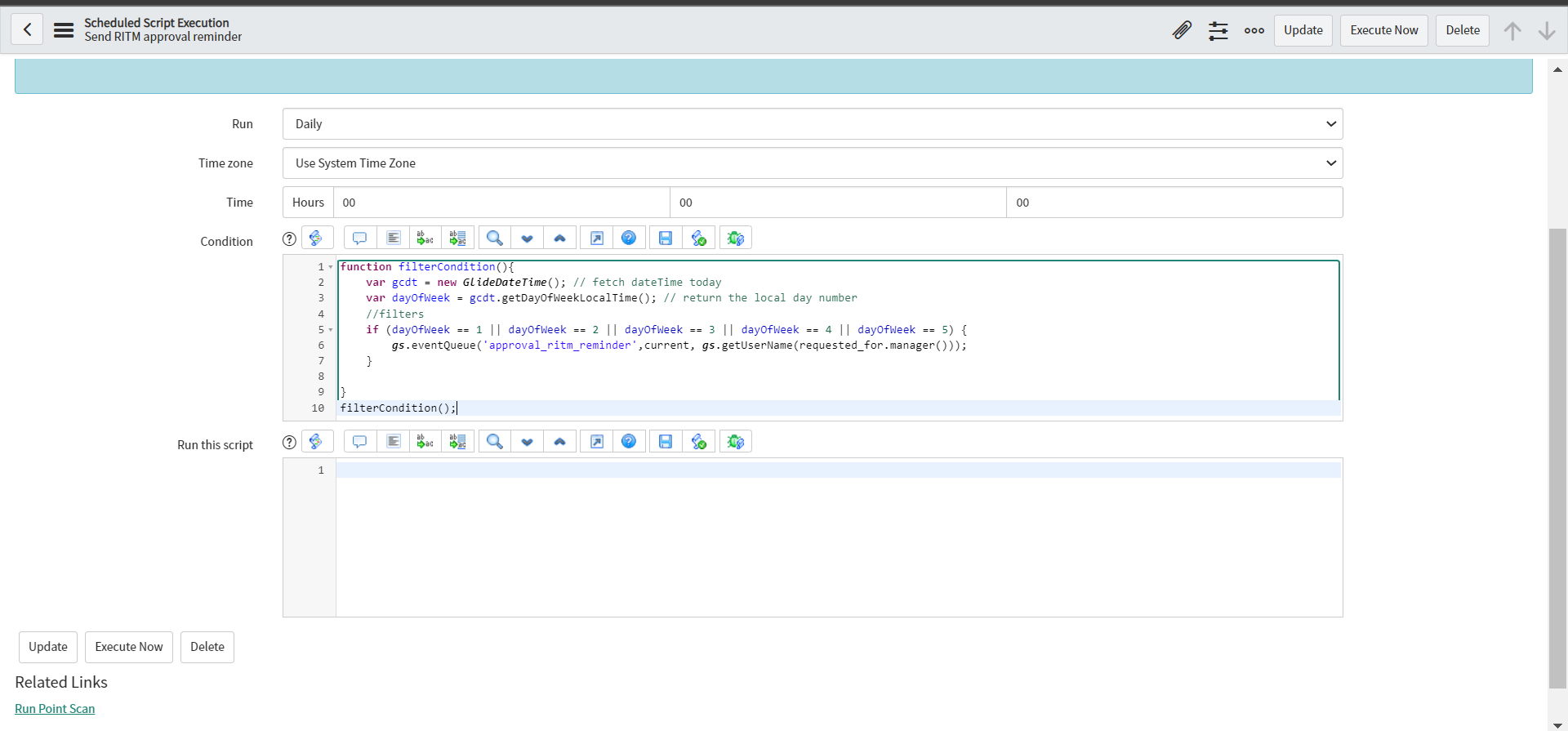Screen dimensions: 1568x731
Task: Toggle full screen in Run this script toolbar
Action: tap(597, 441)
